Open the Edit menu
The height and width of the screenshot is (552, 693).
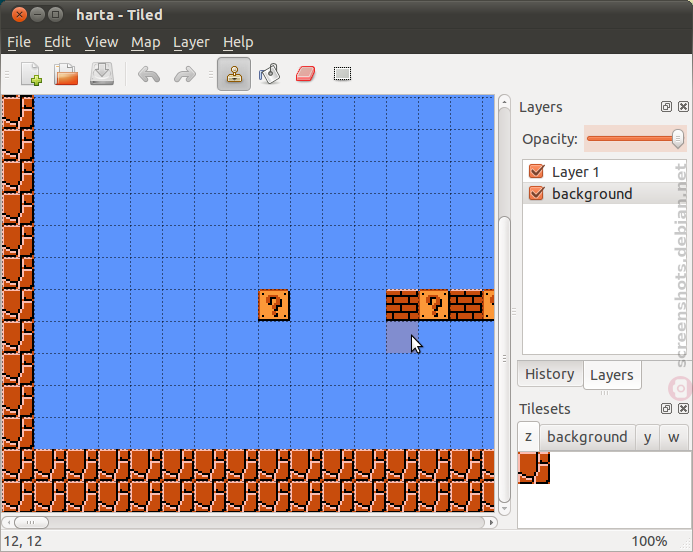(57, 42)
